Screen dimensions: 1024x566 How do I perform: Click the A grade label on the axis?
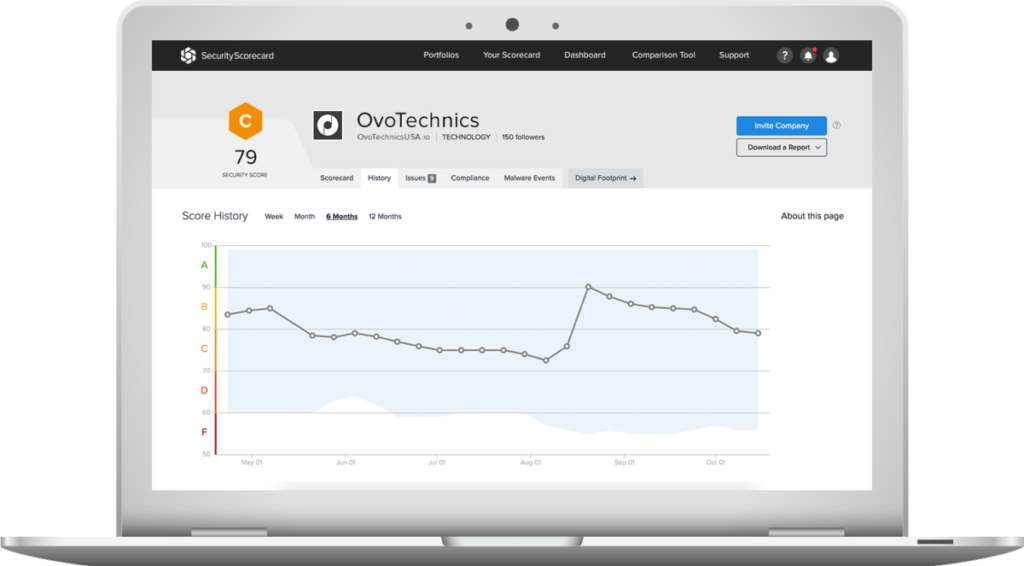(x=204, y=265)
